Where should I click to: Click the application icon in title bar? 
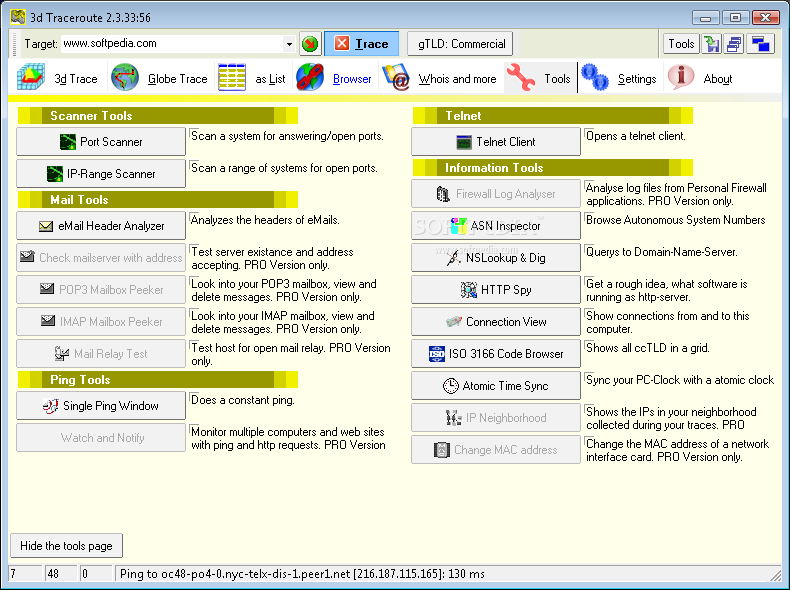pos(18,17)
